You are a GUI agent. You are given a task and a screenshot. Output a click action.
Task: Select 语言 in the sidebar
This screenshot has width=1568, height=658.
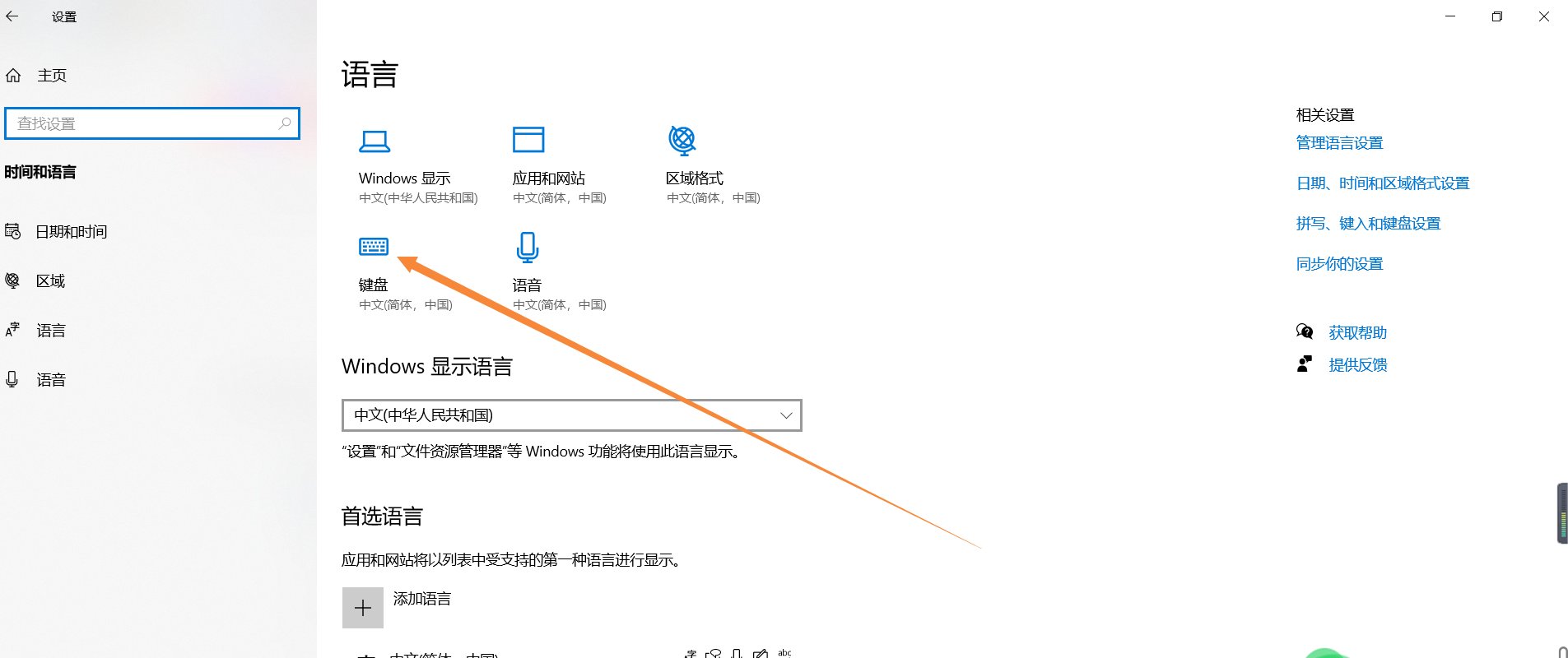[51, 331]
